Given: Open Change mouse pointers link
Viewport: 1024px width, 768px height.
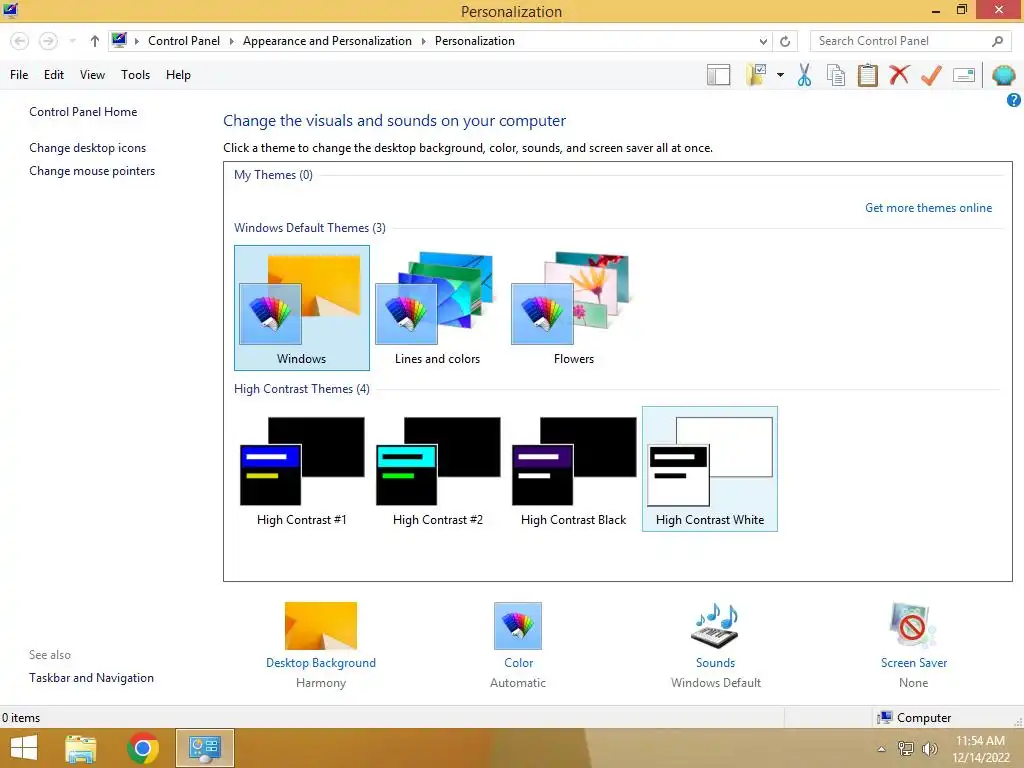Looking at the screenshot, I should coord(92,171).
